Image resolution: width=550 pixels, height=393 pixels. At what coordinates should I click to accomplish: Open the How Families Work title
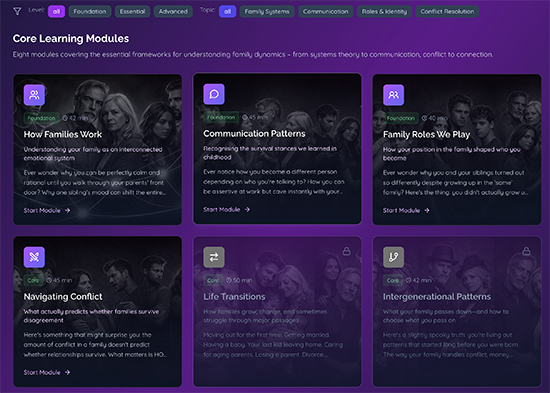click(x=63, y=134)
